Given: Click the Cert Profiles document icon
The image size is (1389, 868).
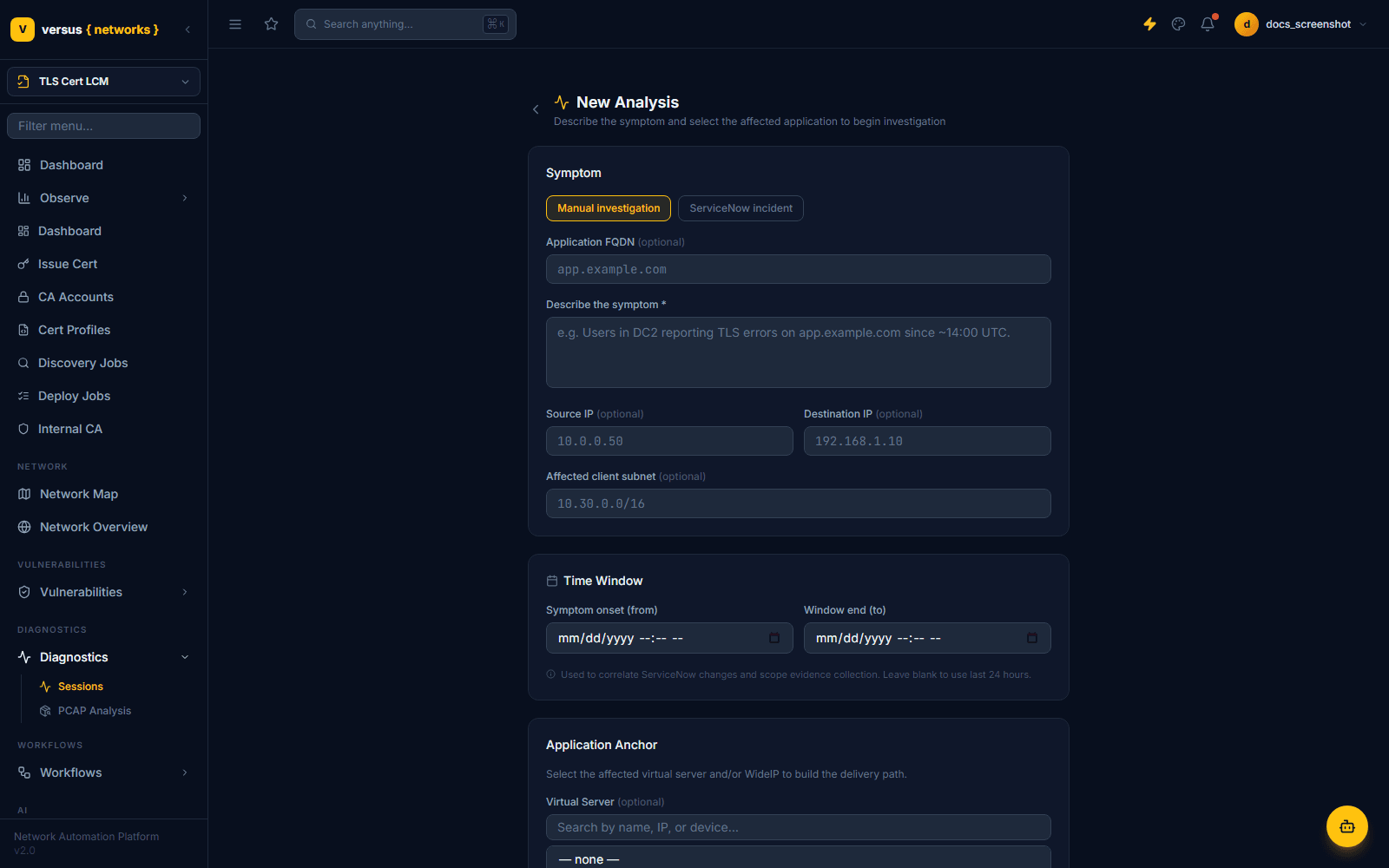Looking at the screenshot, I should click(23, 330).
